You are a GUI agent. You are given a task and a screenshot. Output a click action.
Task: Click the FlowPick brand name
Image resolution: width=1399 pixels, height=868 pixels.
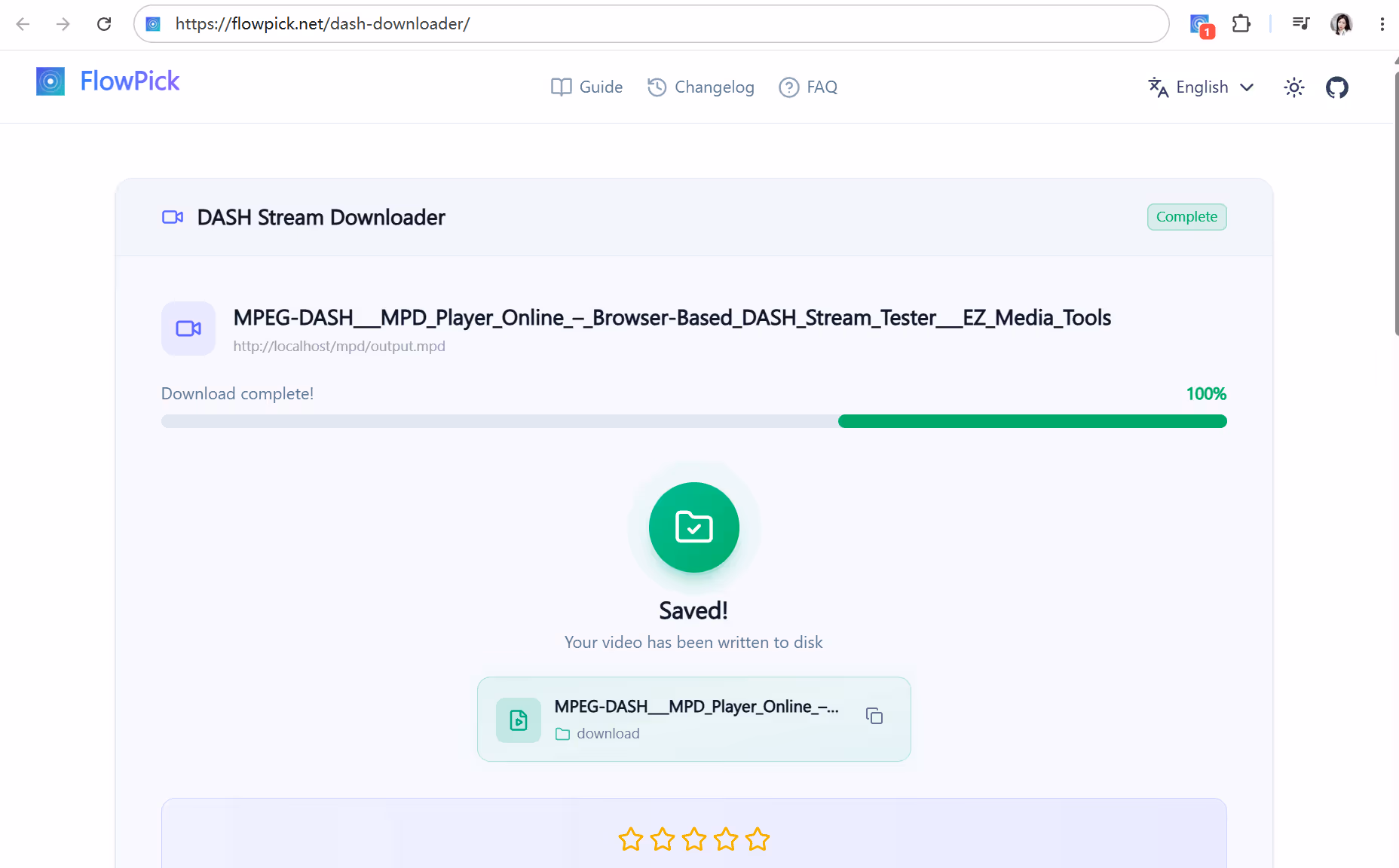(x=130, y=81)
